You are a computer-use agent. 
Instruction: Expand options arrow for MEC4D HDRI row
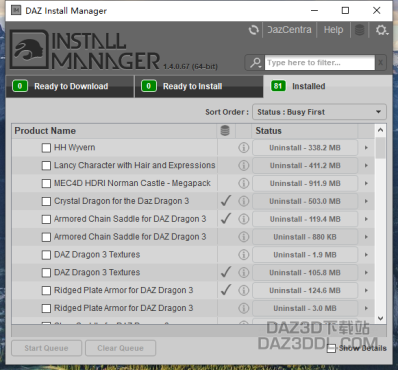[x=366, y=183]
